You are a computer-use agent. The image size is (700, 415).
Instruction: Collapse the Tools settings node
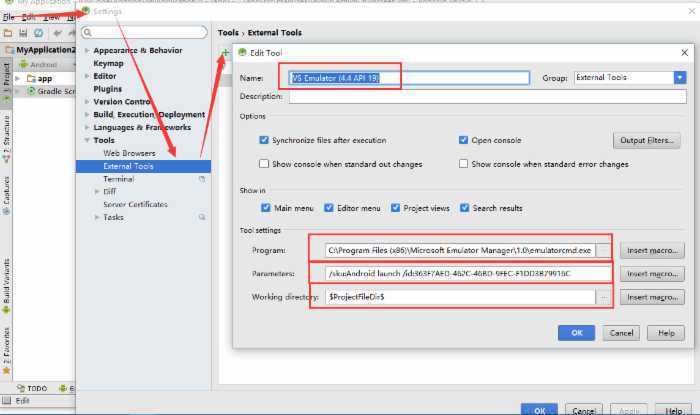click(87, 140)
